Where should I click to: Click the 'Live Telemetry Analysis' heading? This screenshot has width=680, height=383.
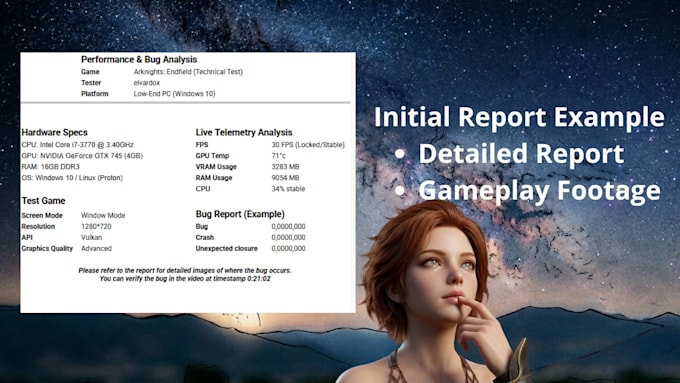(244, 132)
